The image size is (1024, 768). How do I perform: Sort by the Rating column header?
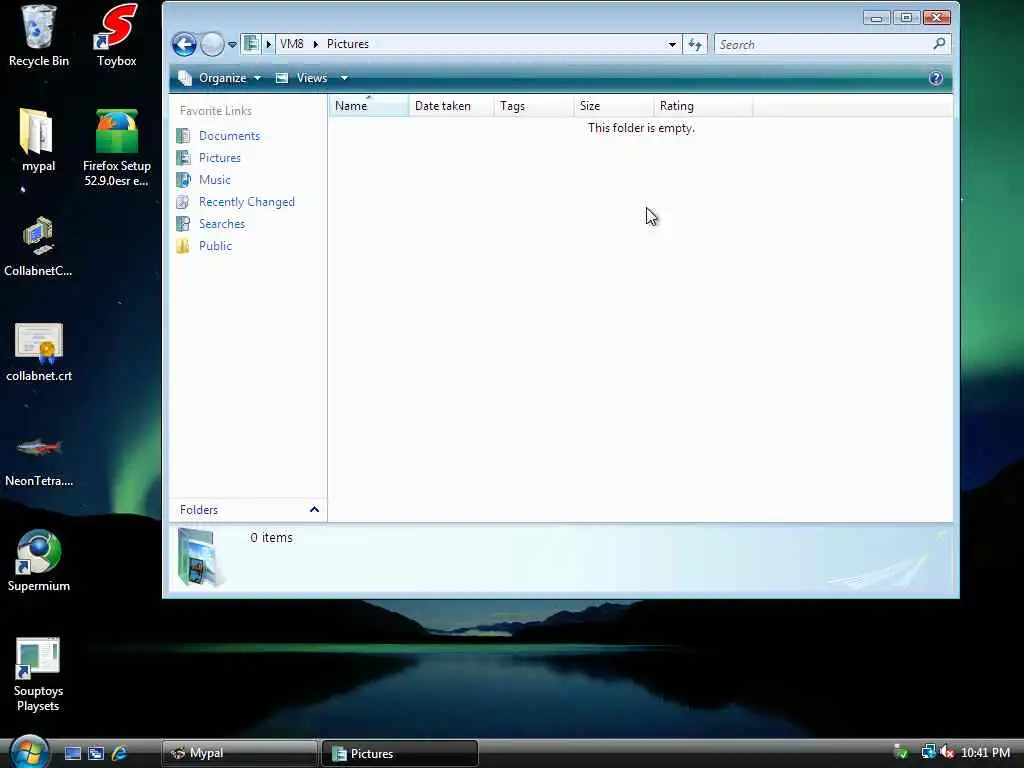point(703,106)
